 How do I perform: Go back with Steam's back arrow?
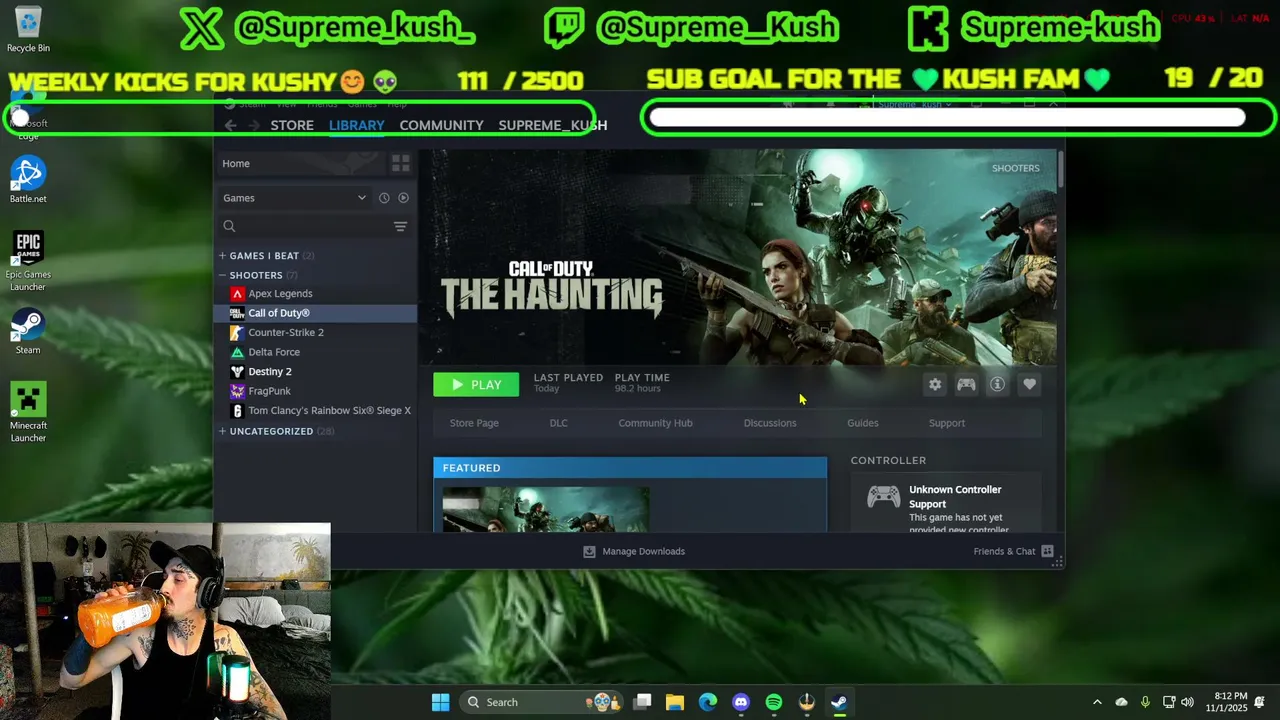pyautogui.click(x=230, y=125)
